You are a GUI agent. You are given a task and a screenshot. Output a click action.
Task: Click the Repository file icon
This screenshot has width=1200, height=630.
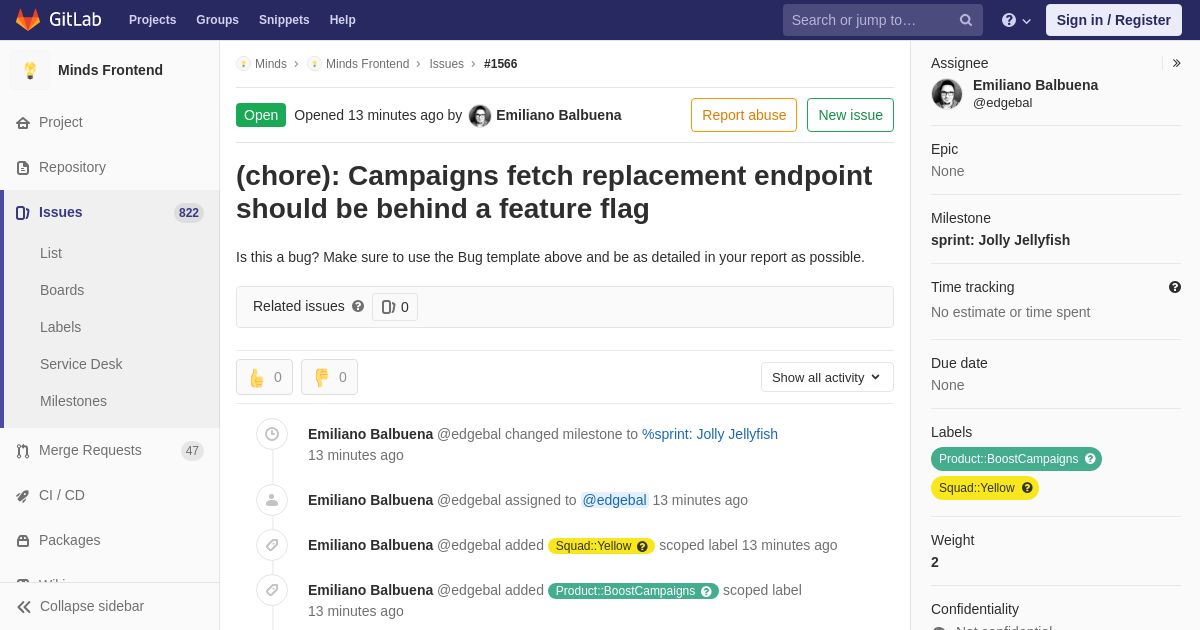point(23,168)
